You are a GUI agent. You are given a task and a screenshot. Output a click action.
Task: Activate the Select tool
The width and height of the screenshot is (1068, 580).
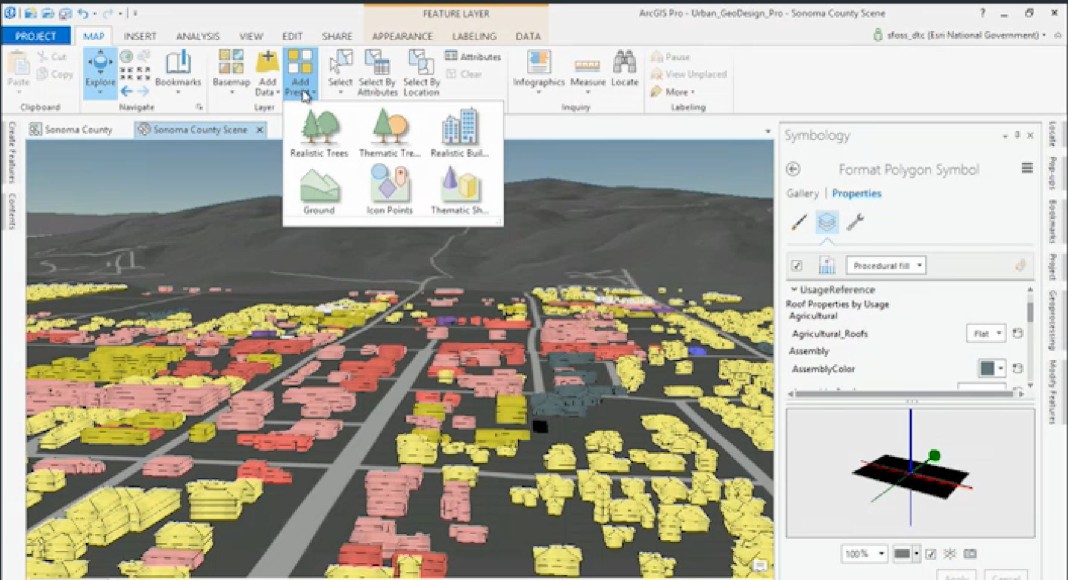[x=340, y=71]
